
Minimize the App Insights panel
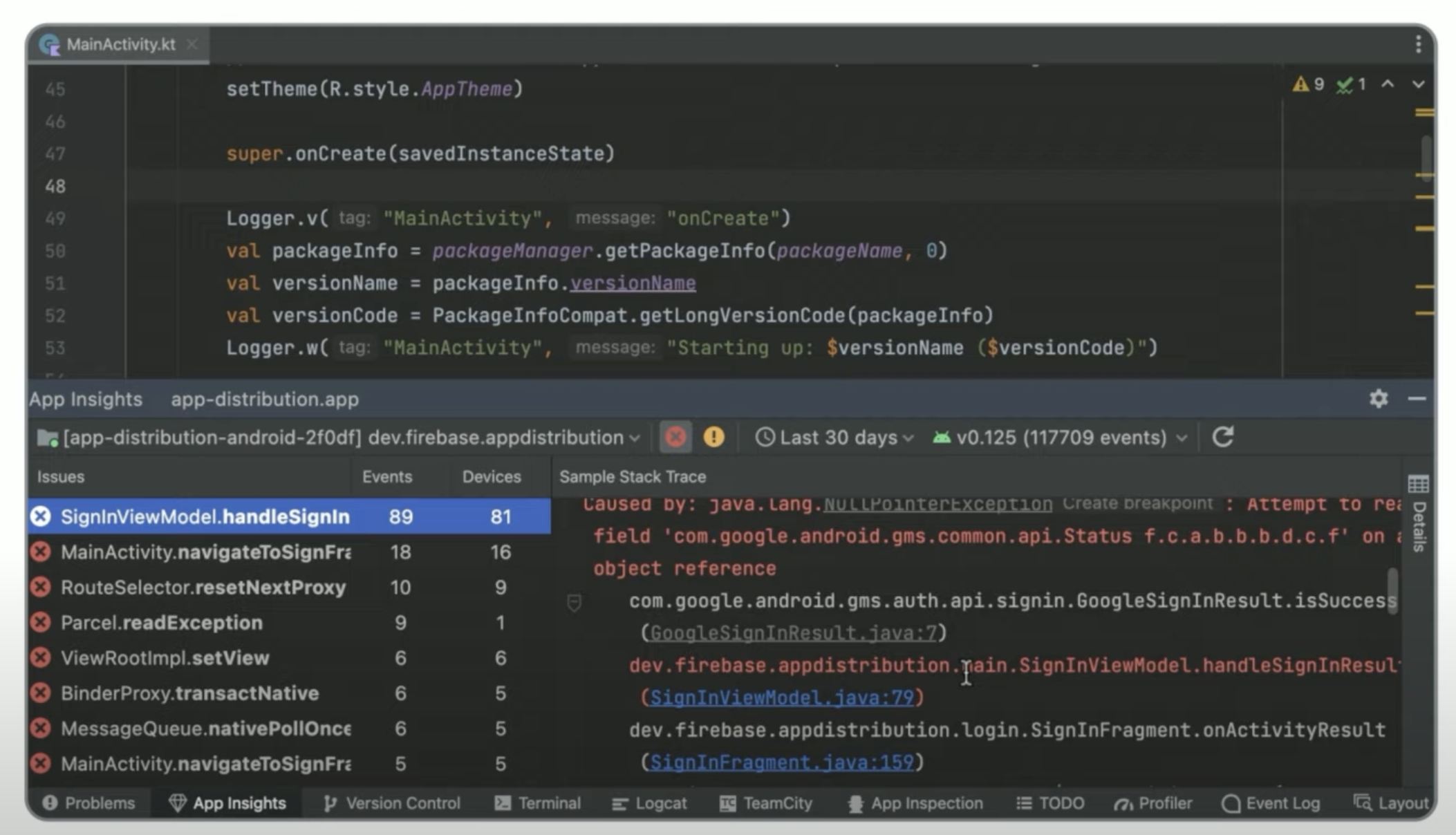[1417, 399]
